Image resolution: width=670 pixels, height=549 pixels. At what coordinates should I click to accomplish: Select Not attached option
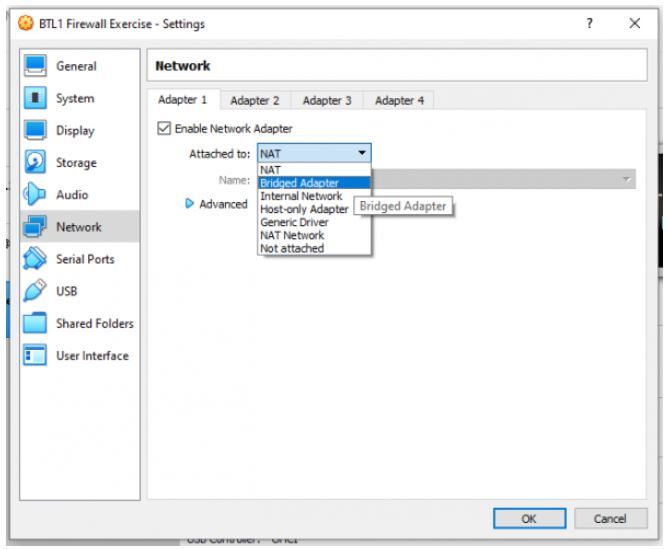coord(314,248)
